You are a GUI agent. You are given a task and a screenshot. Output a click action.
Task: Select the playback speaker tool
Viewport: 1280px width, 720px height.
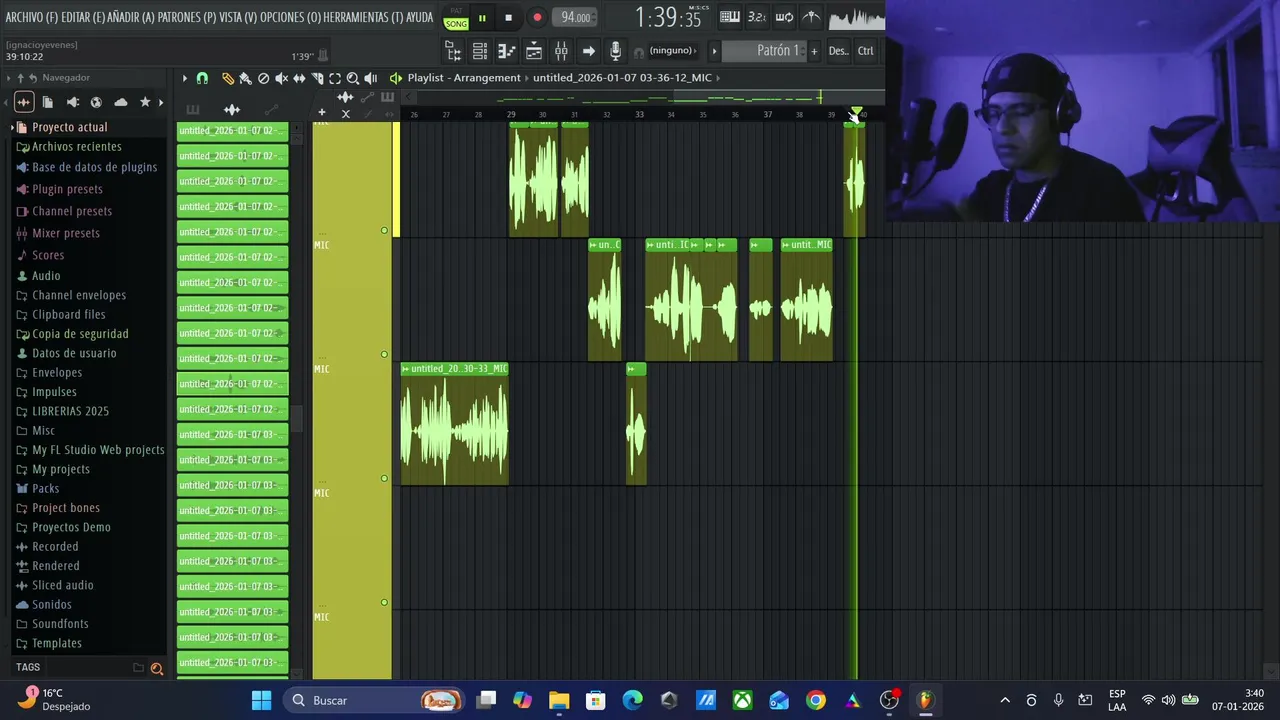coord(371,78)
